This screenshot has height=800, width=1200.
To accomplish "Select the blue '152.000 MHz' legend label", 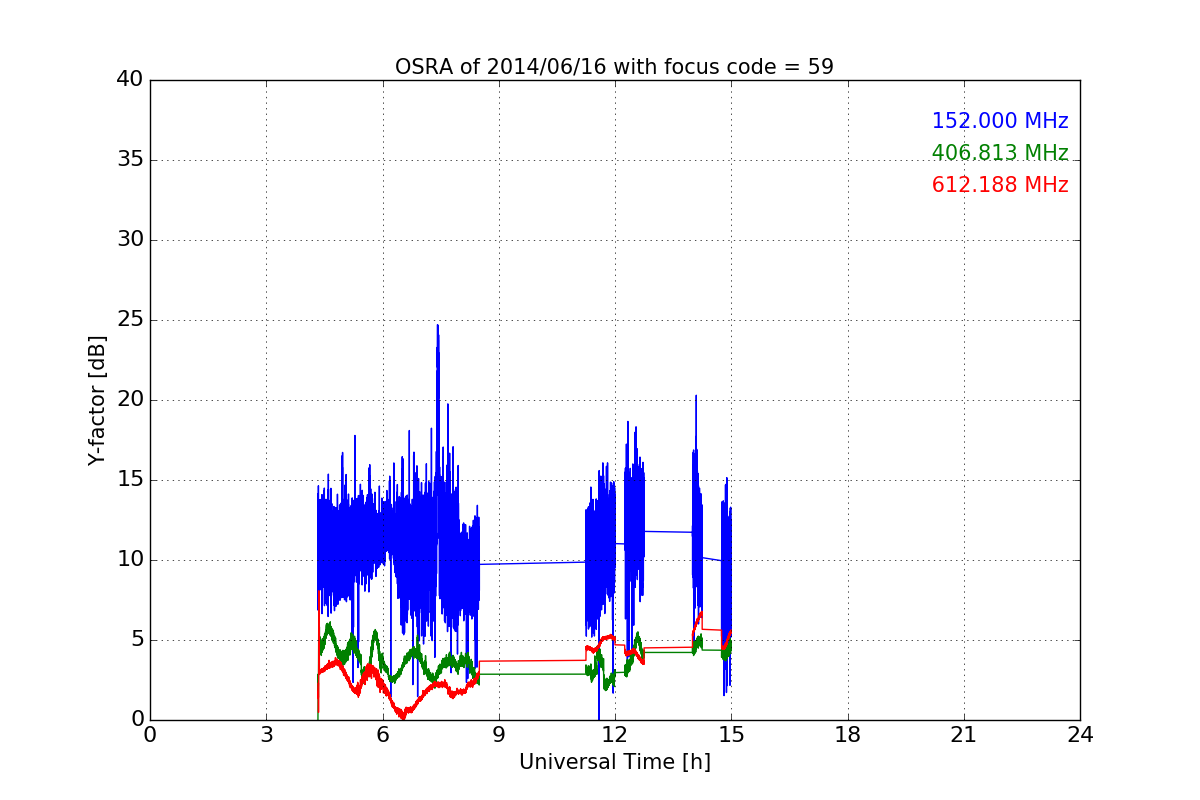I will 1000,121.
